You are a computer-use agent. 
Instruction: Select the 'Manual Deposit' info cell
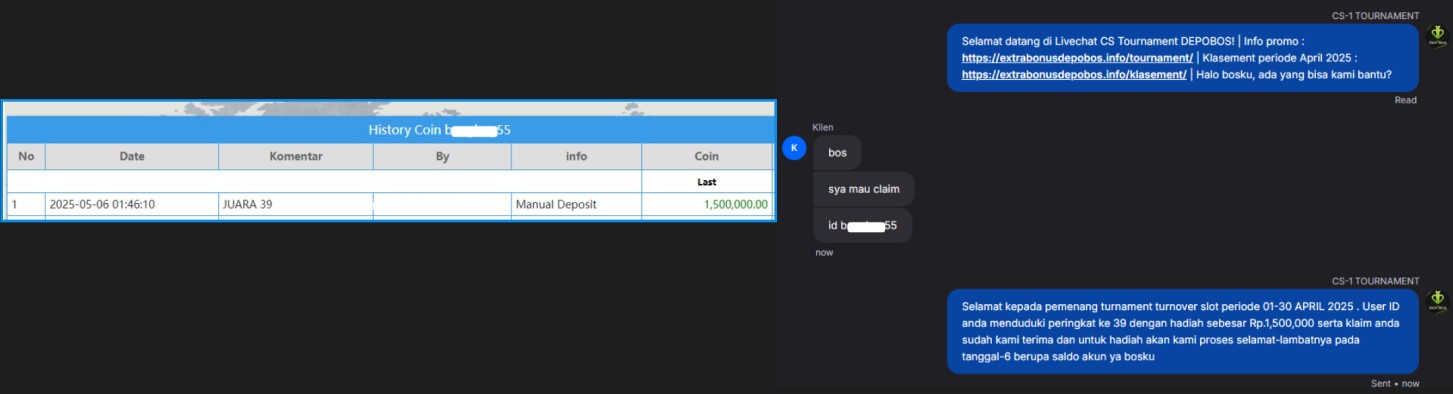(576, 204)
